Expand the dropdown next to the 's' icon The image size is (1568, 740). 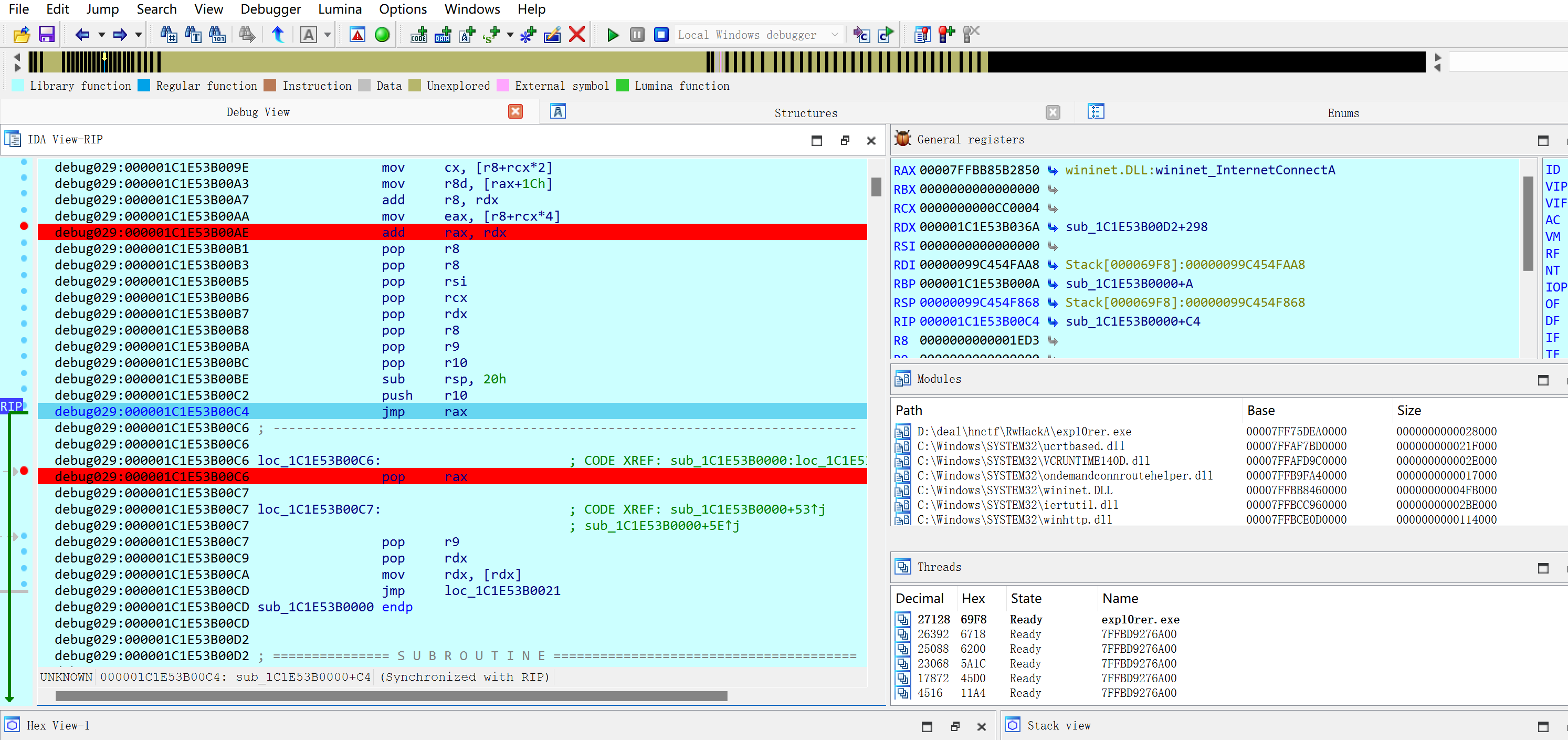[510, 35]
